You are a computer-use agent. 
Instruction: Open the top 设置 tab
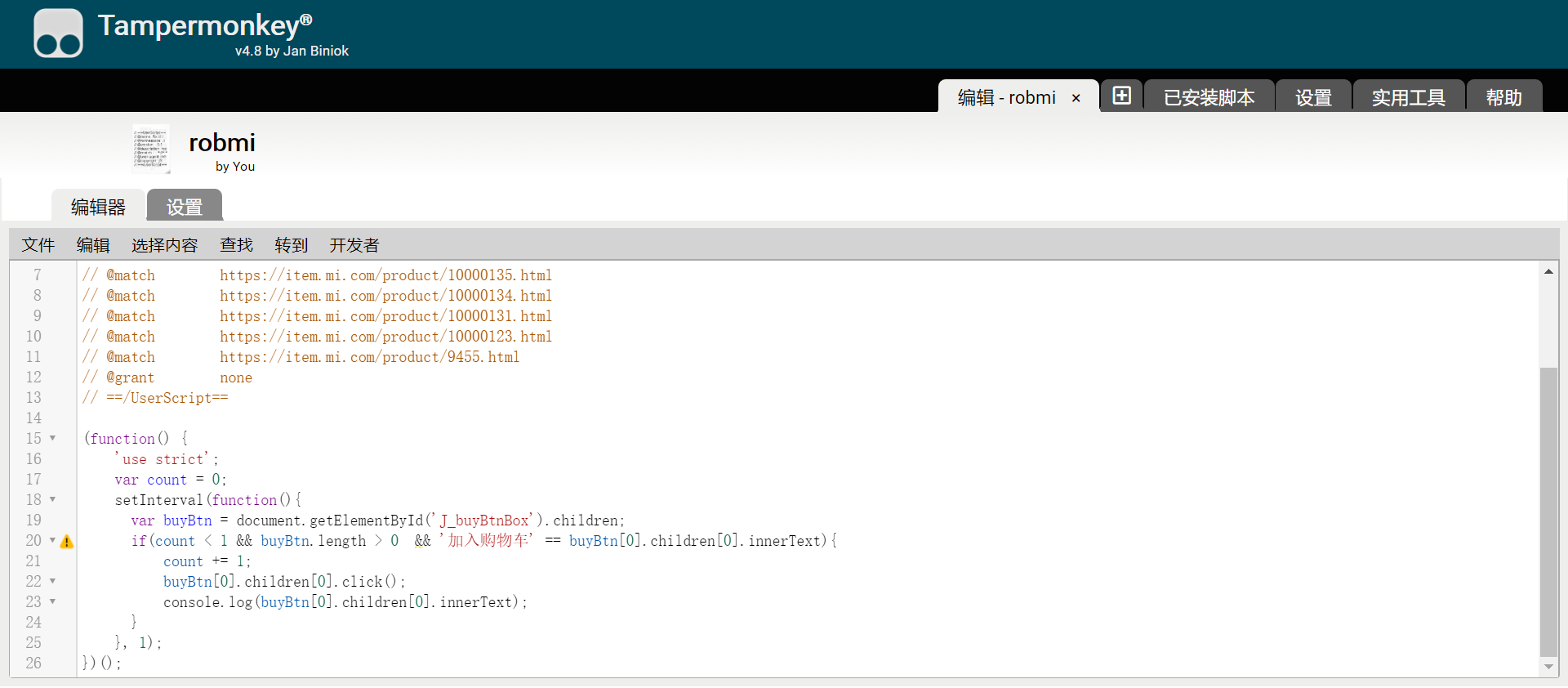1313,96
